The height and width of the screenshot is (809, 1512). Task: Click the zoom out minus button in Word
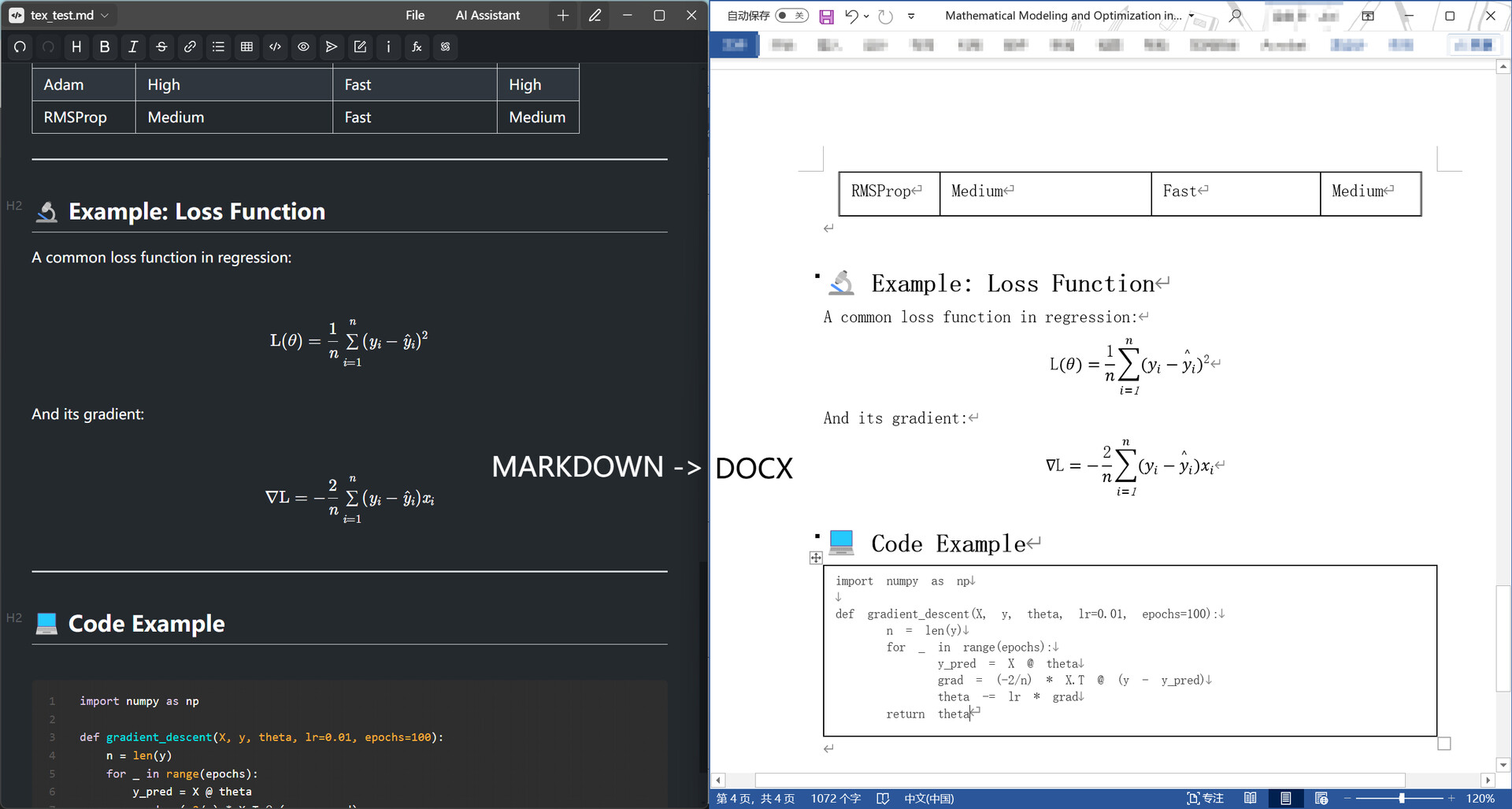point(1347,799)
